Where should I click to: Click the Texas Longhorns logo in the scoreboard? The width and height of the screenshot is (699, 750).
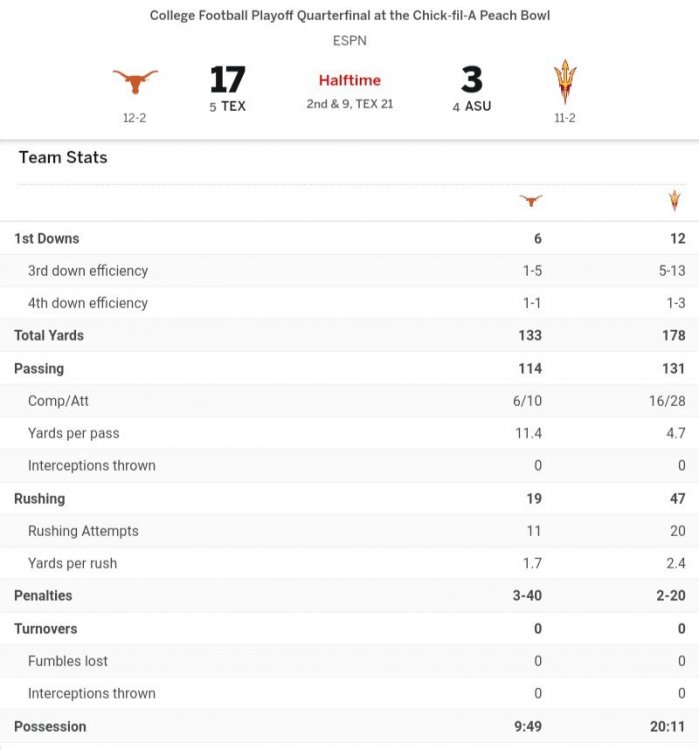pos(134,82)
